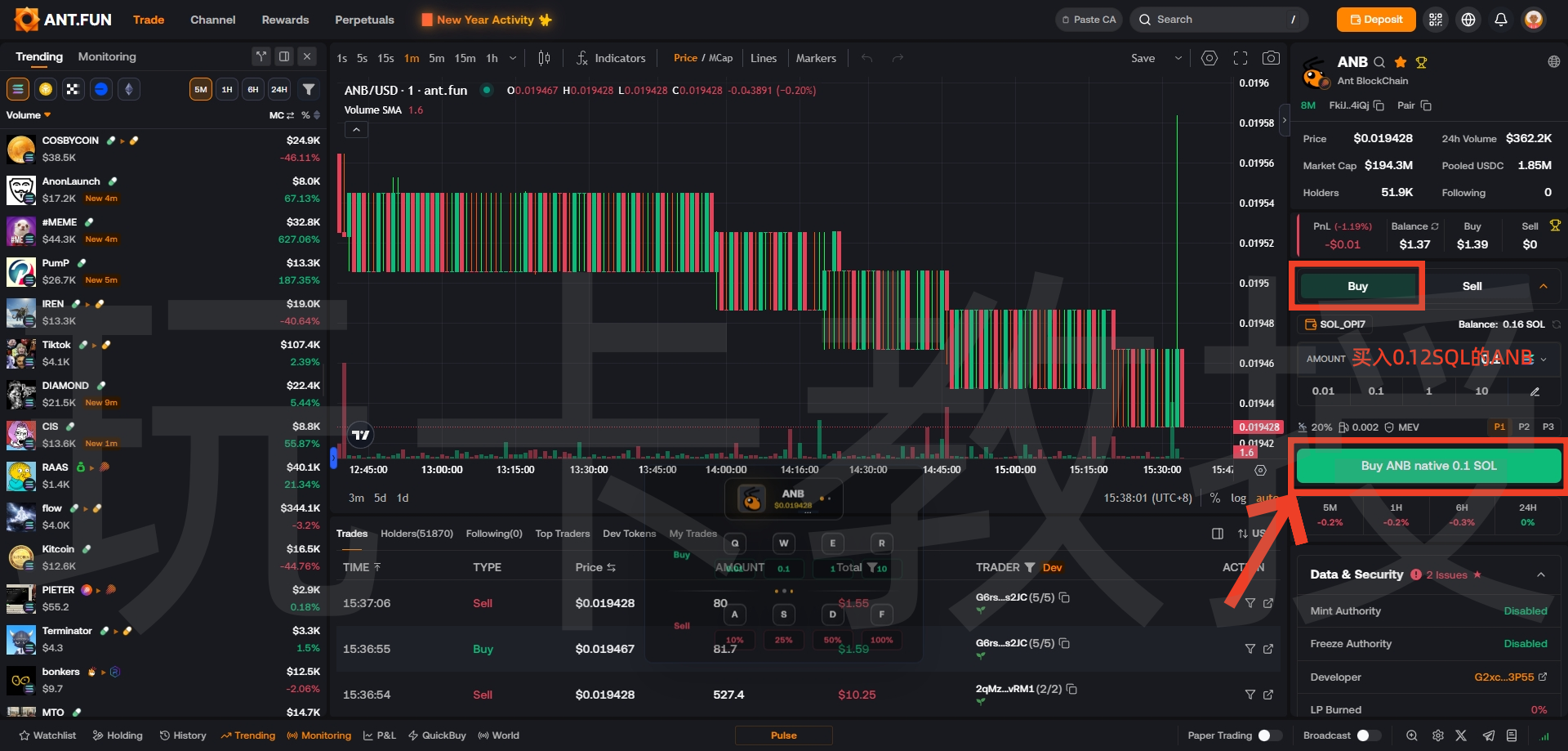Viewport: 1568px width, 751px height.
Task: Open the Top Traders tab
Action: (562, 534)
